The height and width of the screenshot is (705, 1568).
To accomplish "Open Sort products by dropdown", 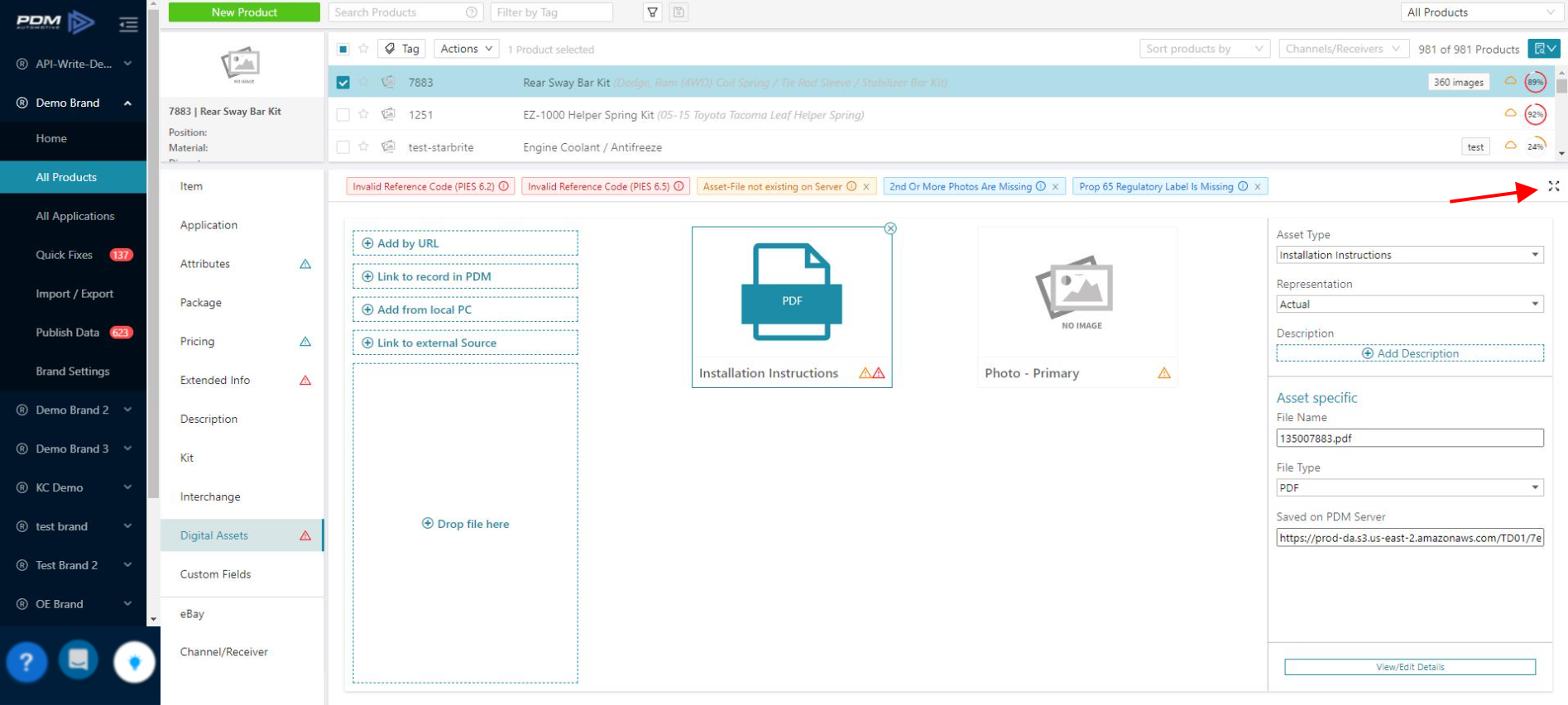I will point(1205,49).
